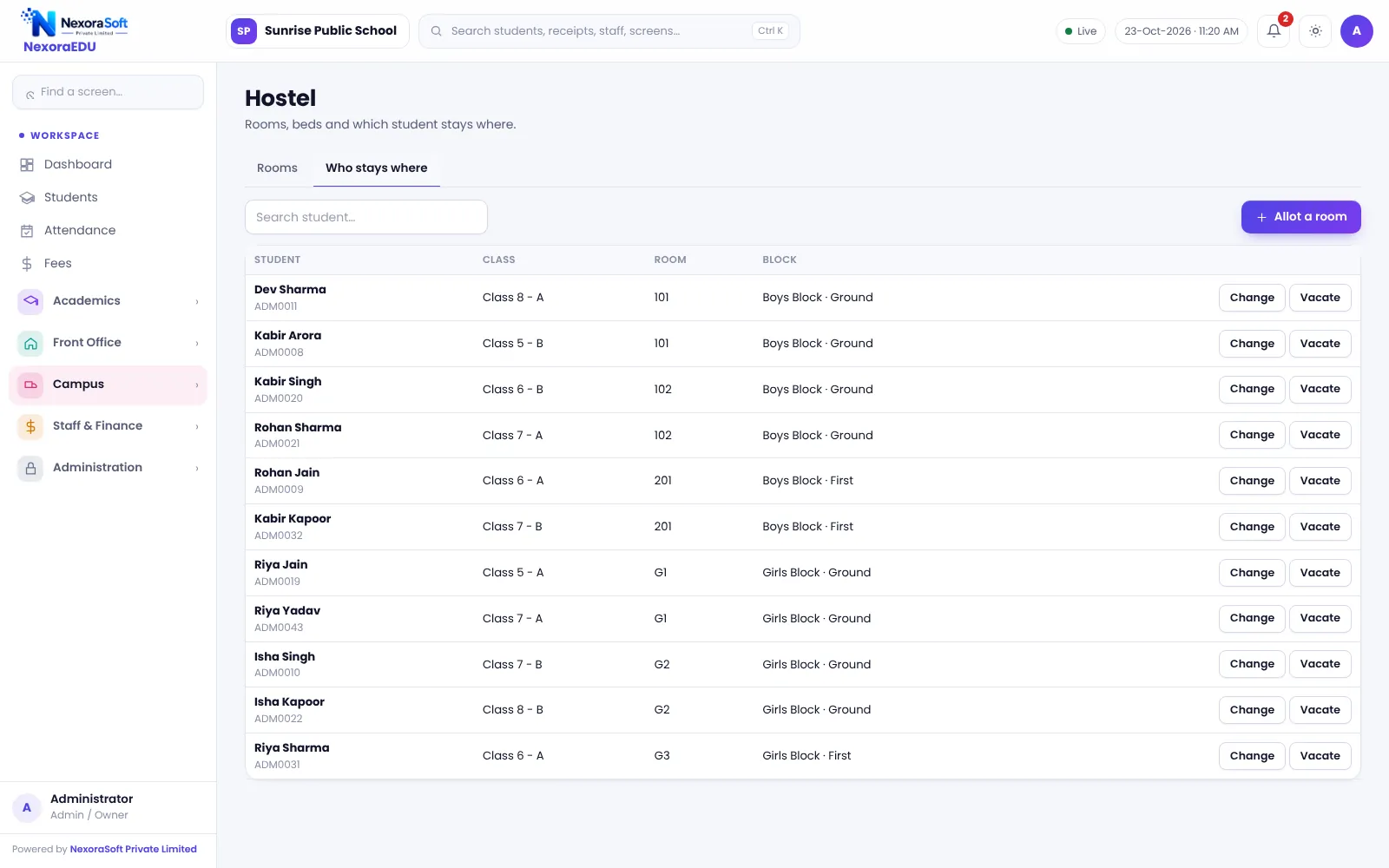1389x868 pixels.
Task: Expand the Staff & Finance chevron
Action: point(197,426)
